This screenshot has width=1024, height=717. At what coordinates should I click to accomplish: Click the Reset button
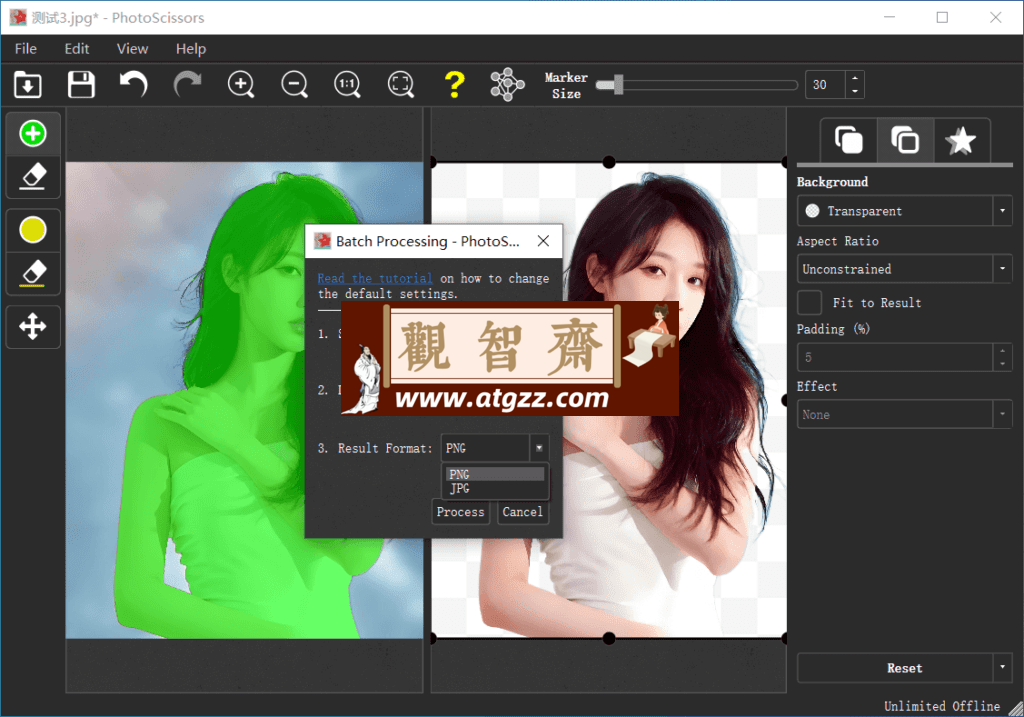pyautogui.click(x=895, y=668)
